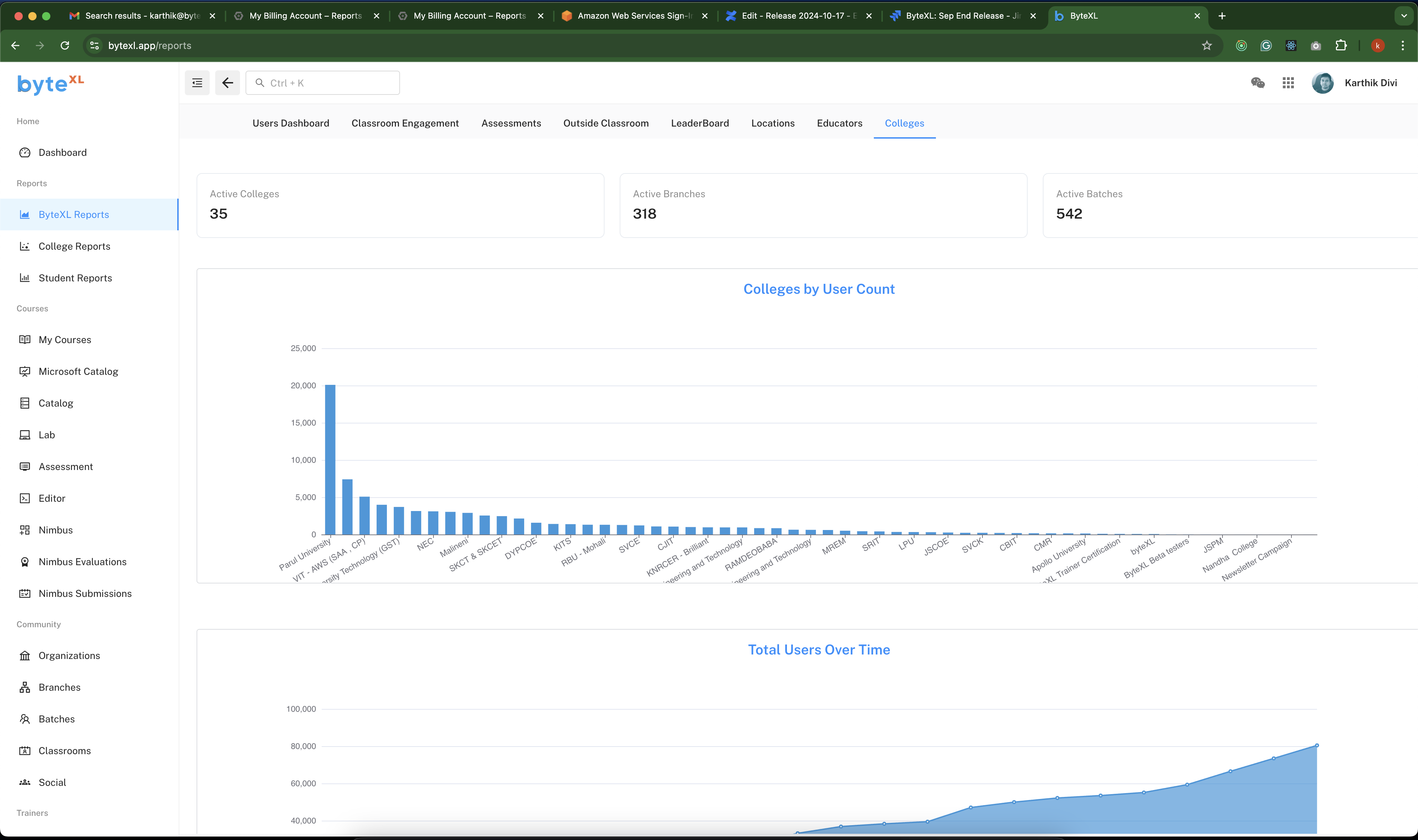
Task: Switch to the LeaderBoard tab
Action: click(x=700, y=123)
